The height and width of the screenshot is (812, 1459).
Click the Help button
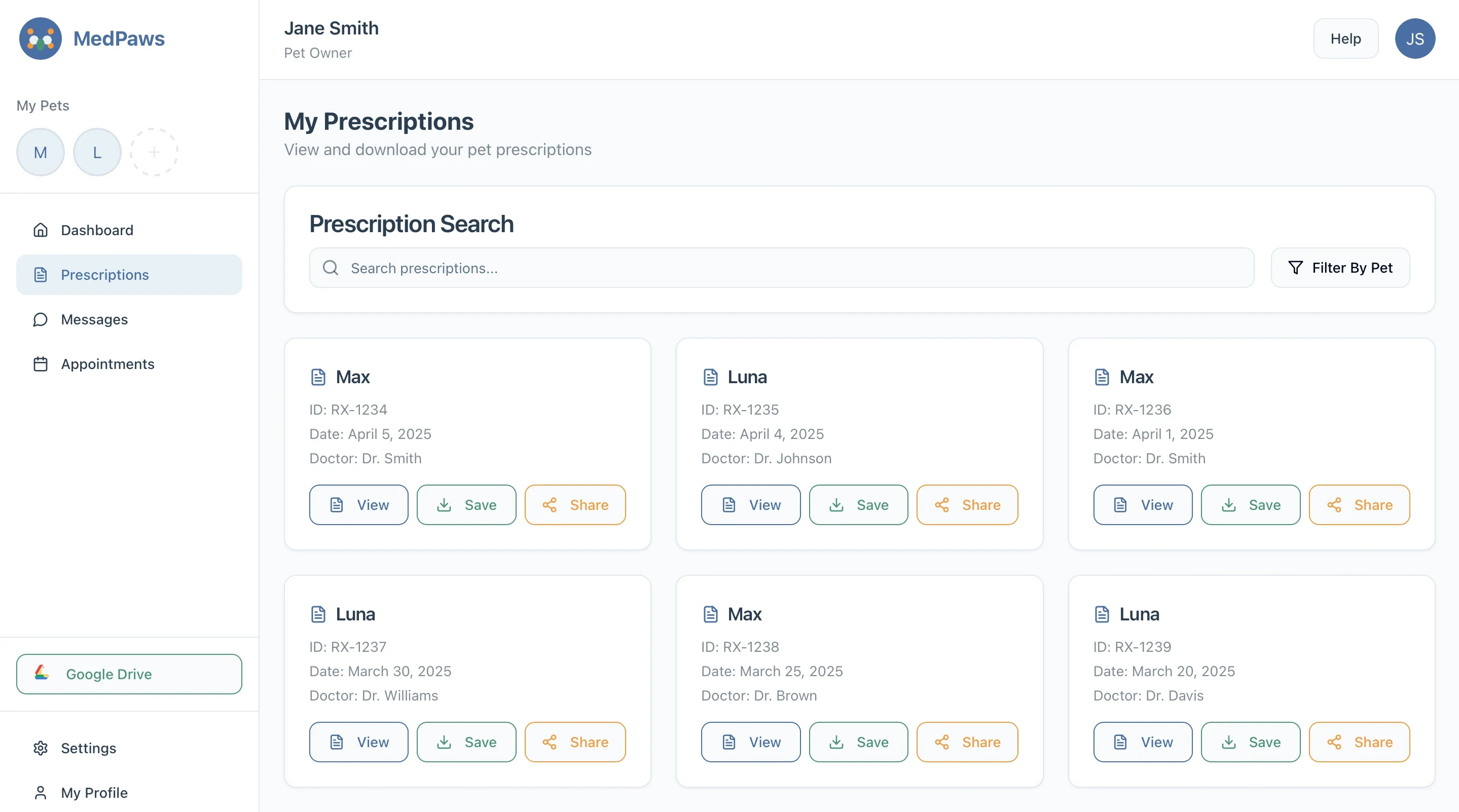1346,39
